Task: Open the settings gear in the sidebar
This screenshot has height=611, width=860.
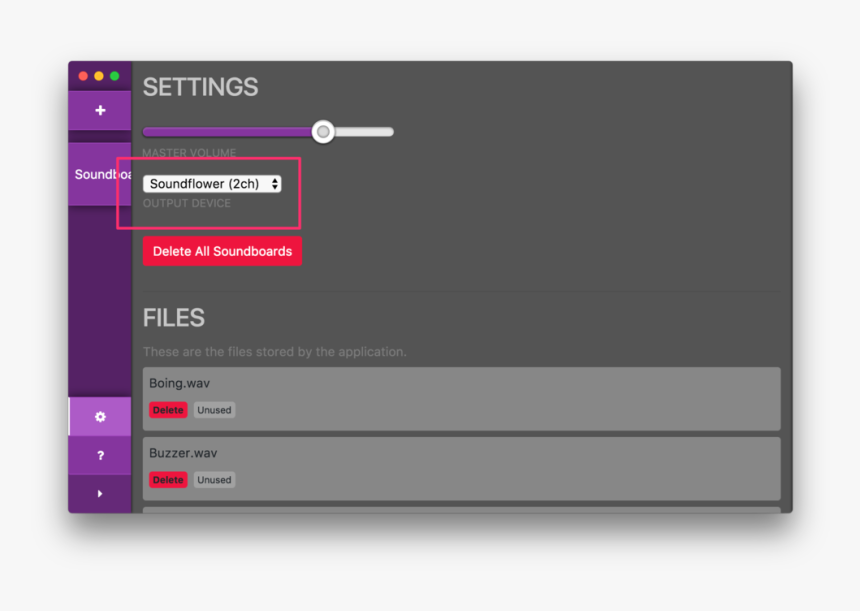Action: tap(100, 417)
